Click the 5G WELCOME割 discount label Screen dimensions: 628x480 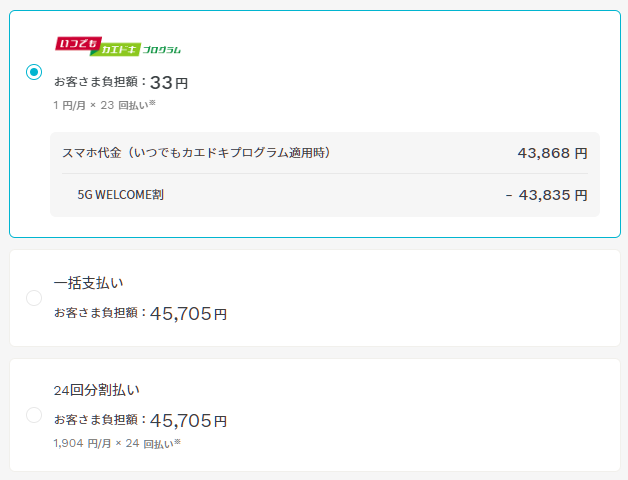[x=120, y=194]
